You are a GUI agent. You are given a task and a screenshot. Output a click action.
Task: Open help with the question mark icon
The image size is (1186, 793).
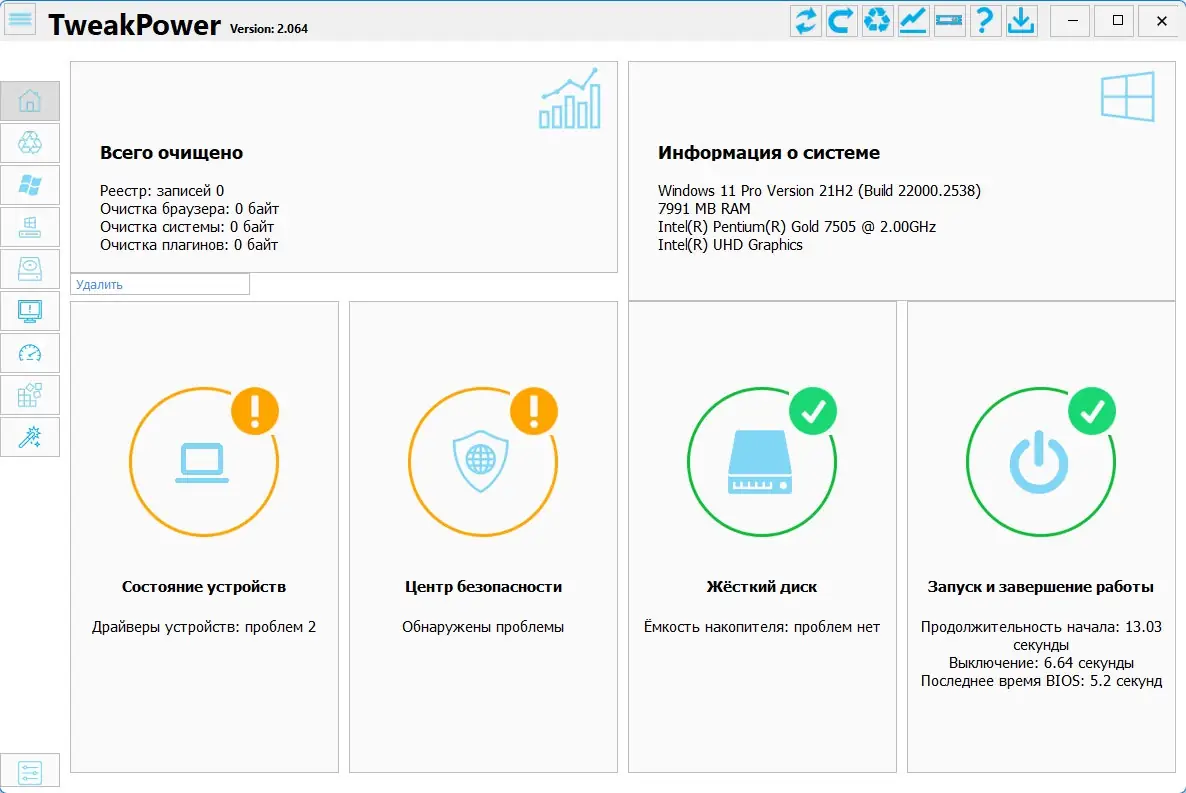pos(985,20)
